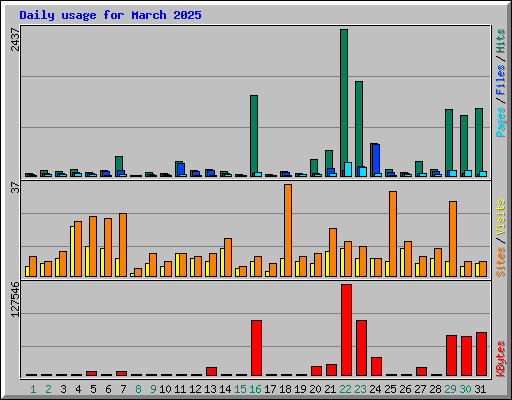This screenshot has width=512, height=400.
Task: Click the cyan 'Pages' legend label
Action: point(501,122)
